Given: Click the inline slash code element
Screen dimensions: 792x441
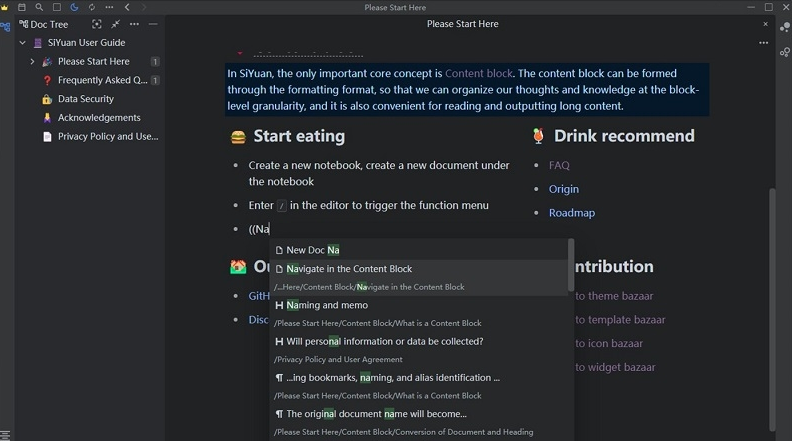Looking at the screenshot, I should (281, 206).
